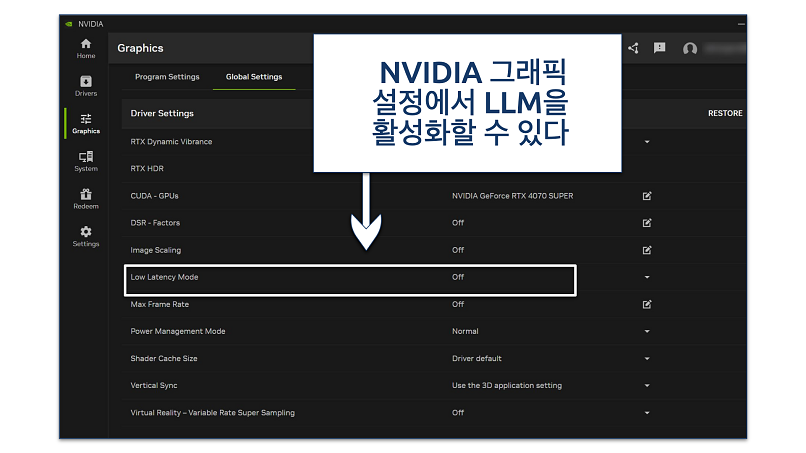Edit the CUDA - GPUs setting
The width and height of the screenshot is (806, 453).
647,196
